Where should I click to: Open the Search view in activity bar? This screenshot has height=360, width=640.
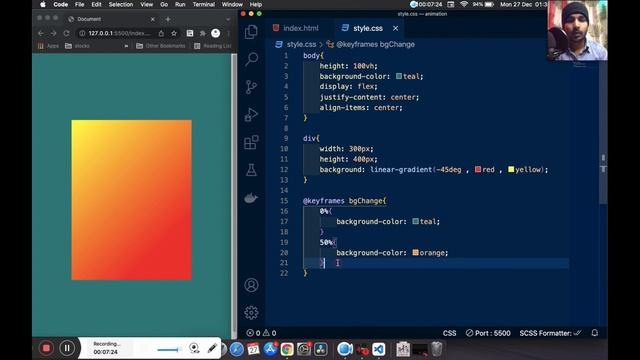click(251, 60)
